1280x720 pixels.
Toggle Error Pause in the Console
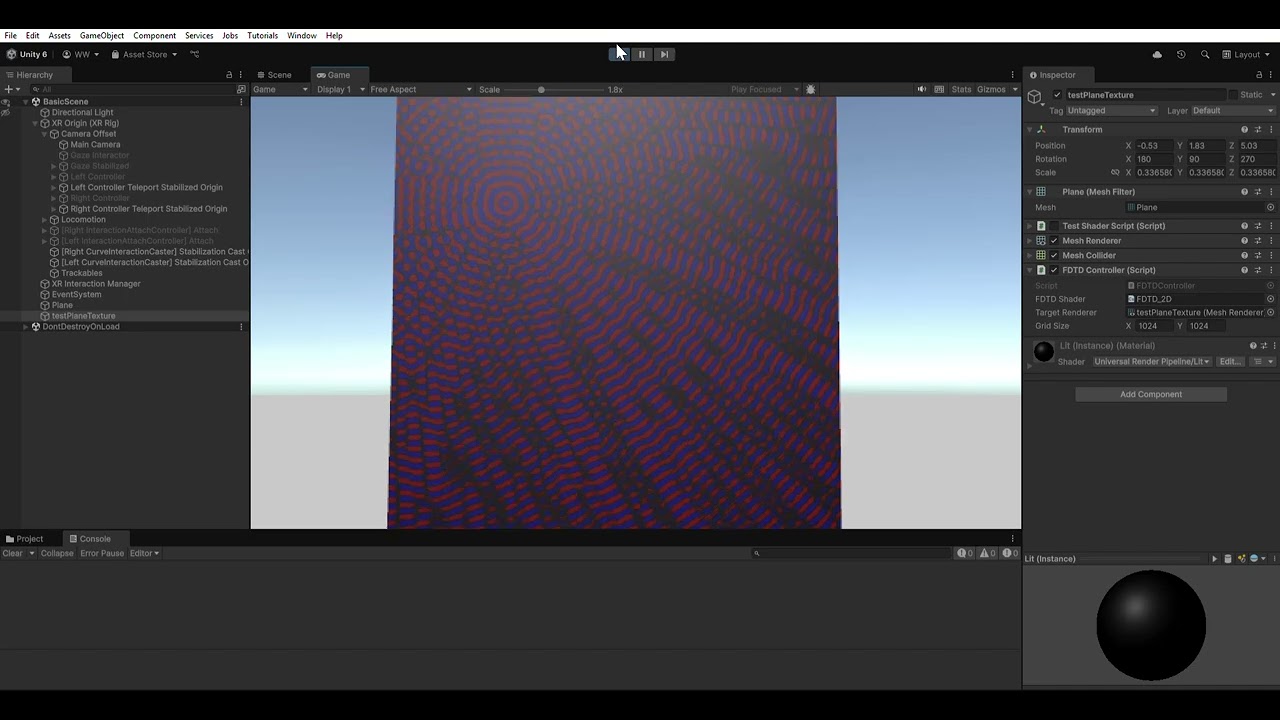(102, 553)
